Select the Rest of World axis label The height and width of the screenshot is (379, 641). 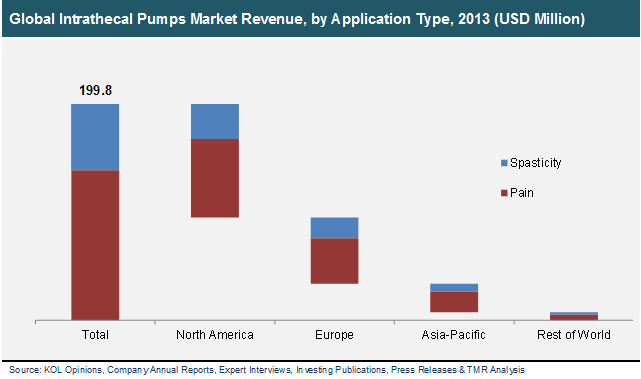point(574,334)
